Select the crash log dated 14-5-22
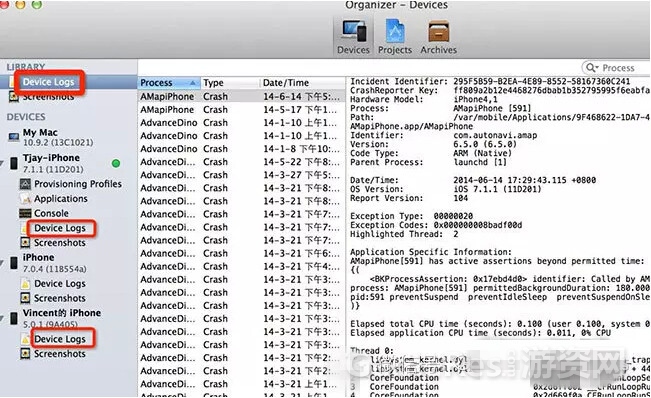 (x=241, y=162)
